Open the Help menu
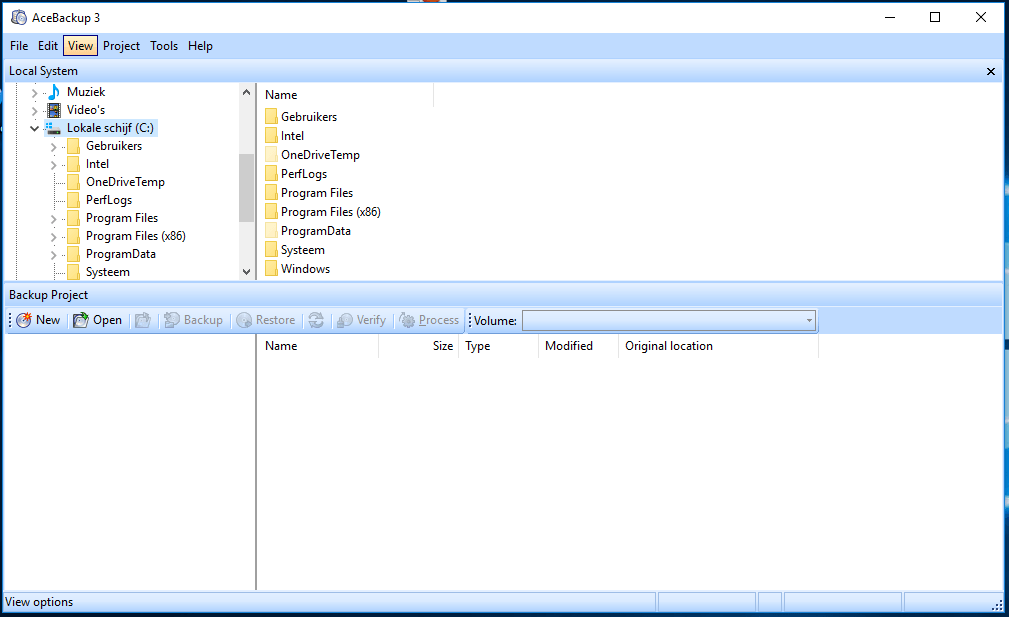 200,46
